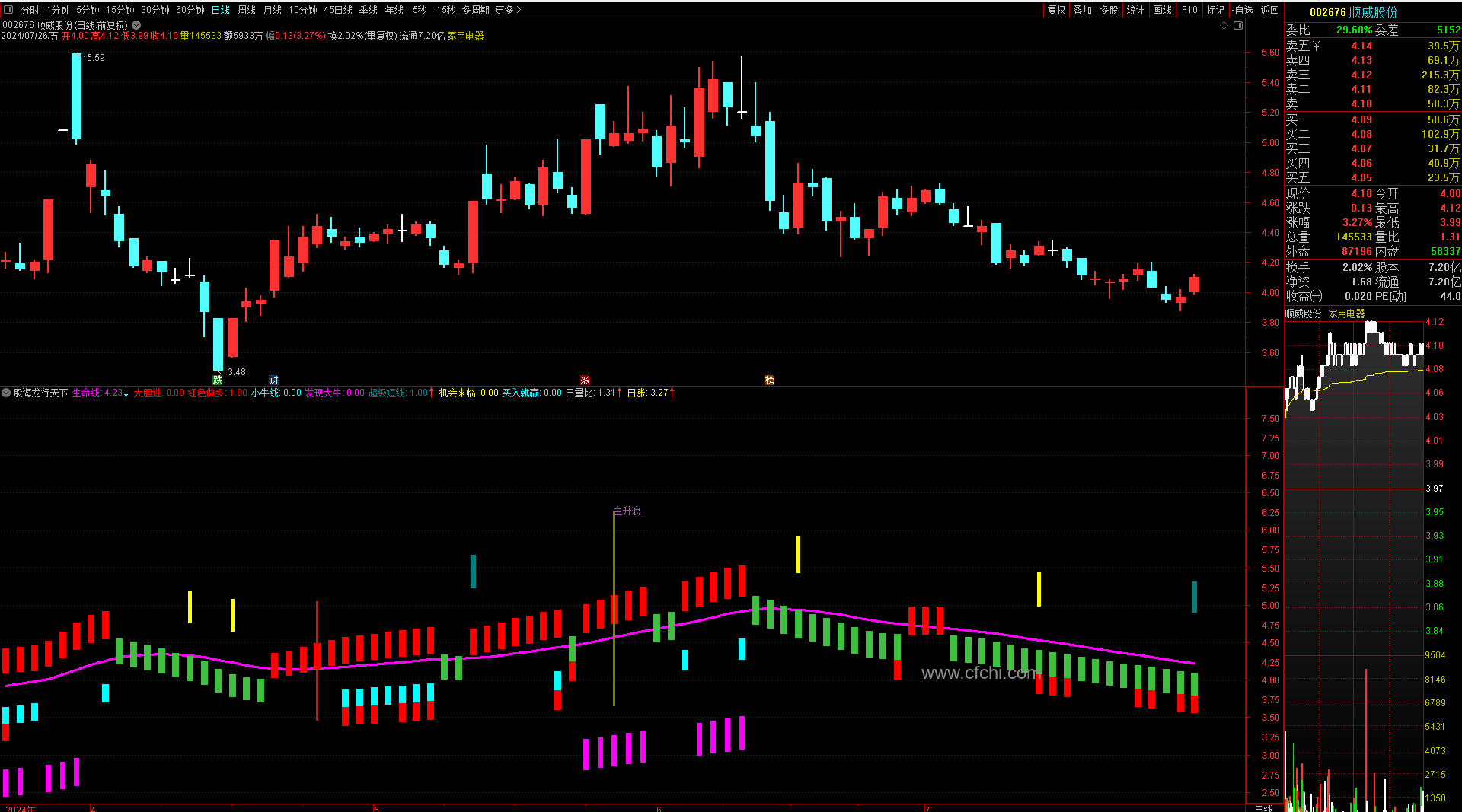Click the 买五 bid price 4.05
The height and width of the screenshot is (812, 1462).
[1361, 177]
